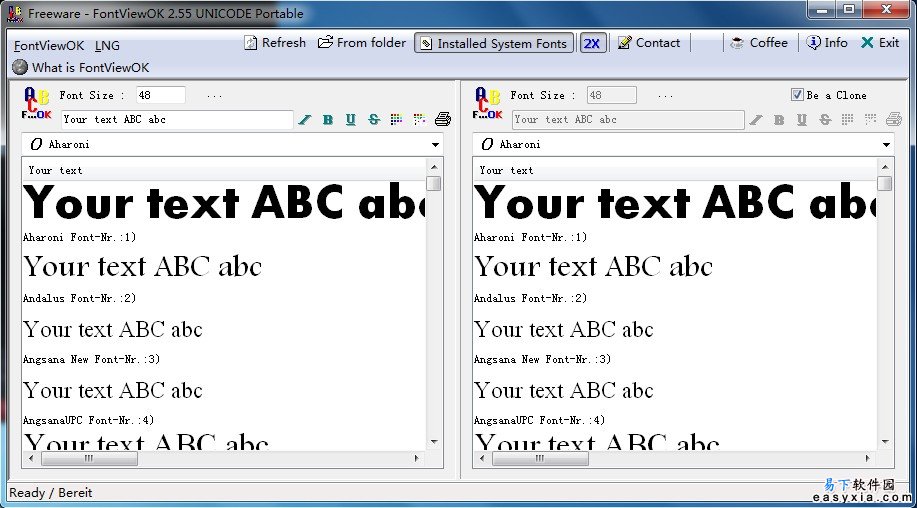Toggle underline style in left panel
This screenshot has height=508, width=917.
click(x=351, y=120)
